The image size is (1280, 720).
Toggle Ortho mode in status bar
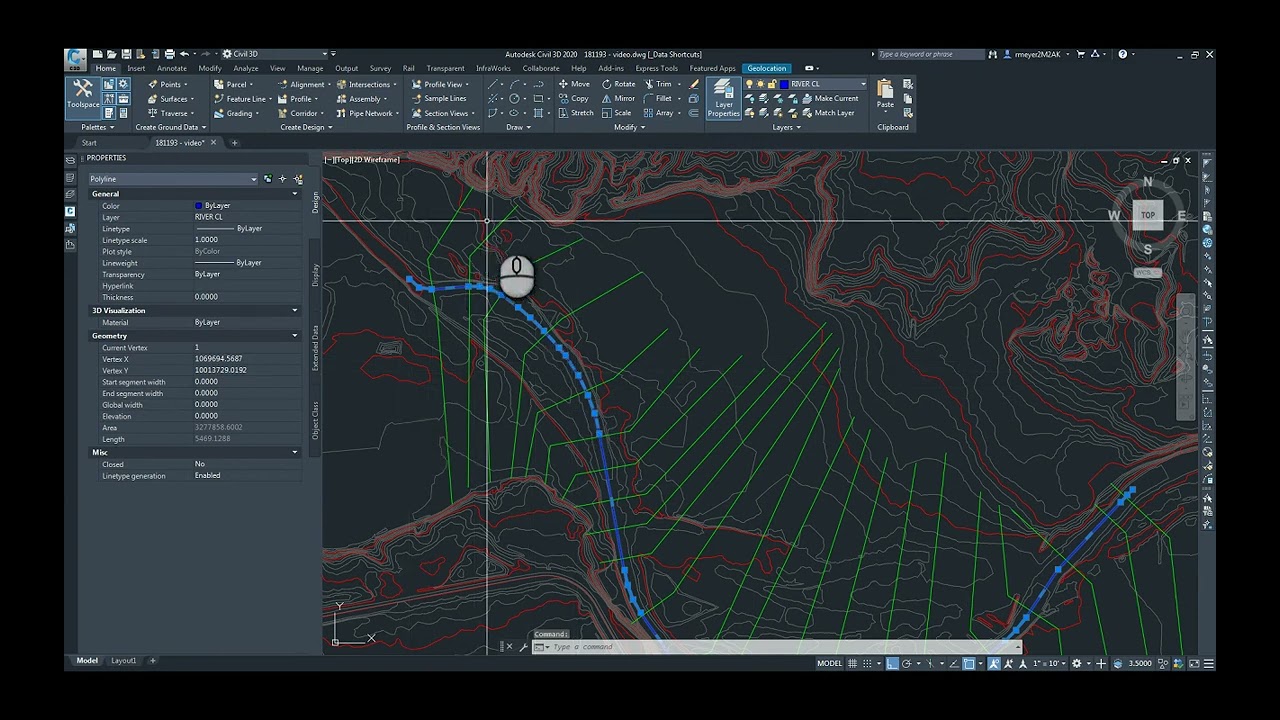click(892, 663)
